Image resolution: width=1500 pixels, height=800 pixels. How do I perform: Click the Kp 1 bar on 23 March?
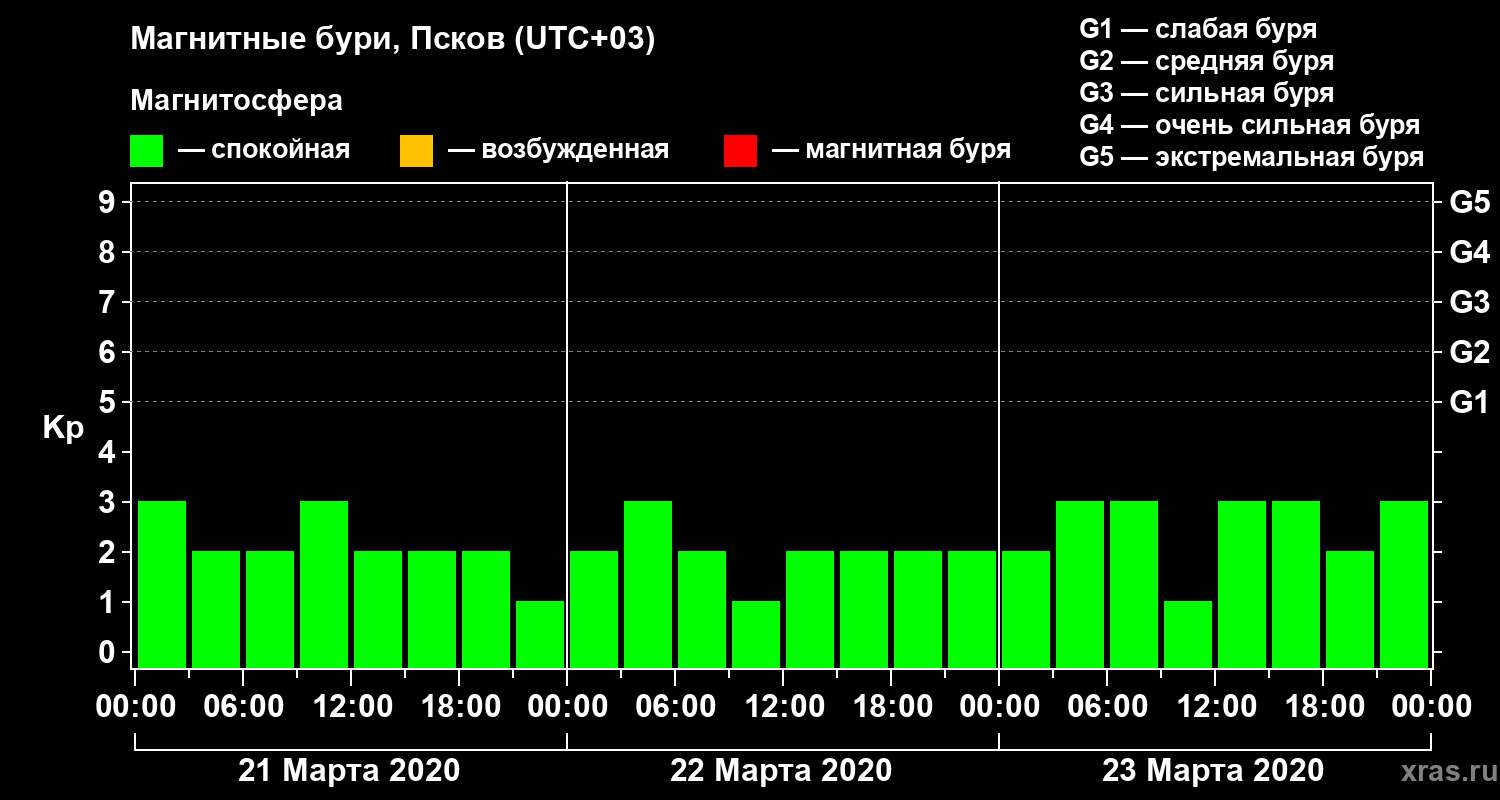(x=1188, y=634)
